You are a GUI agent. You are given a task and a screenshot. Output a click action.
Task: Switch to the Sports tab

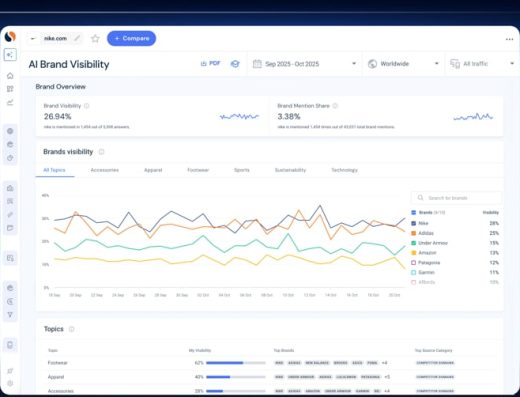click(x=242, y=170)
